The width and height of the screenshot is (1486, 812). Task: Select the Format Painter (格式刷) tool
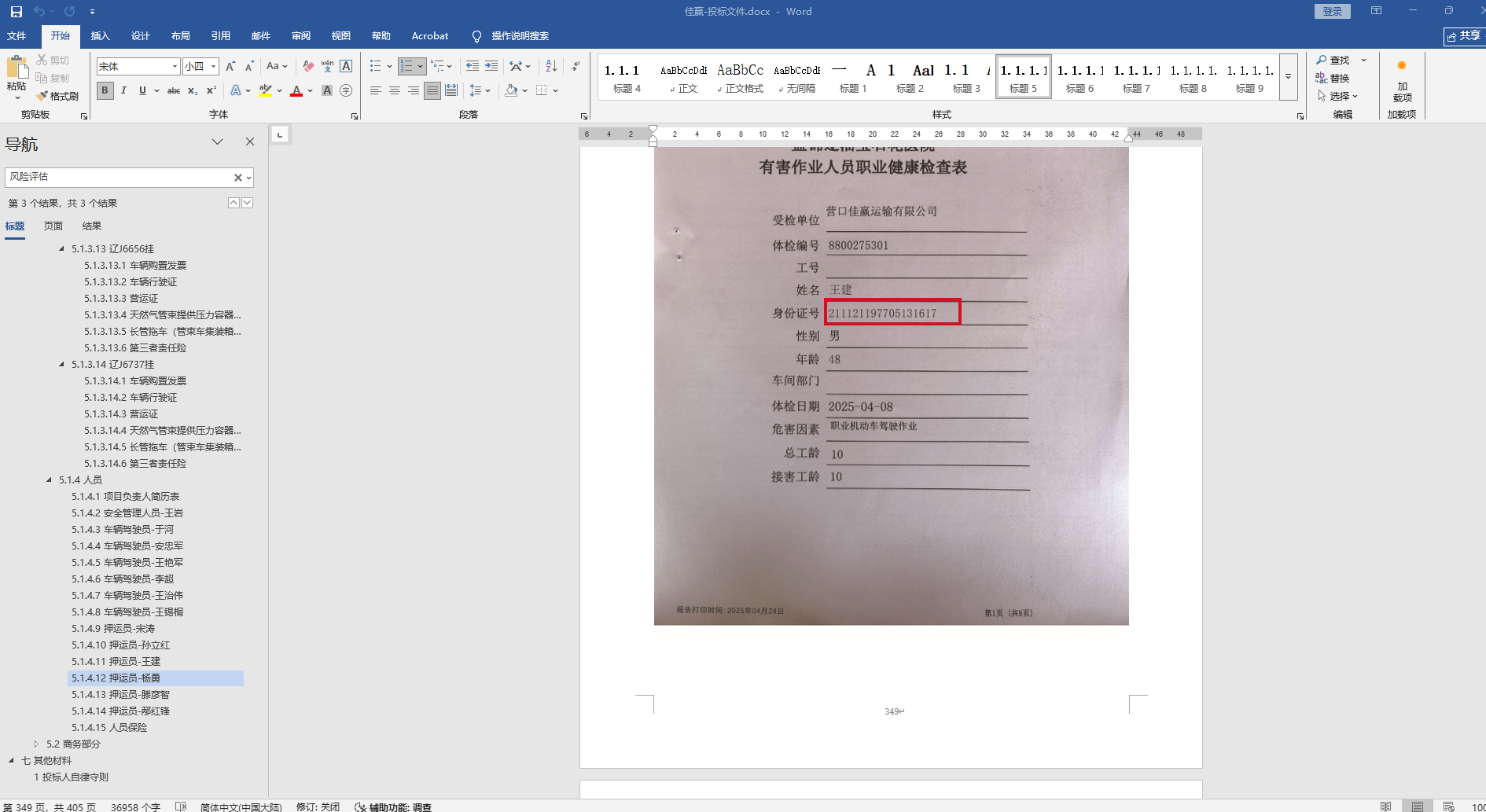(x=57, y=96)
